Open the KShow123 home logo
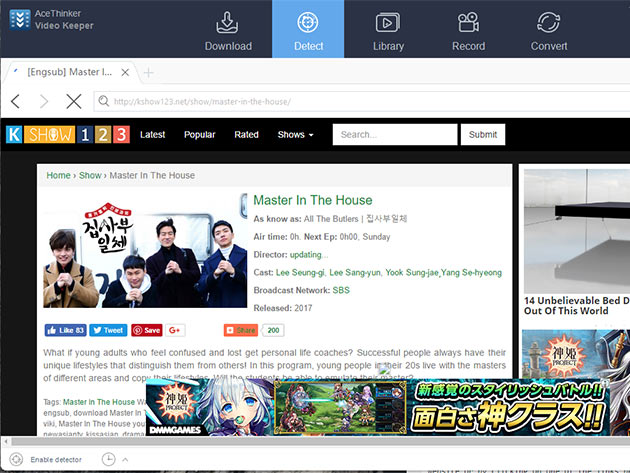The height and width of the screenshot is (473, 630). [68, 134]
